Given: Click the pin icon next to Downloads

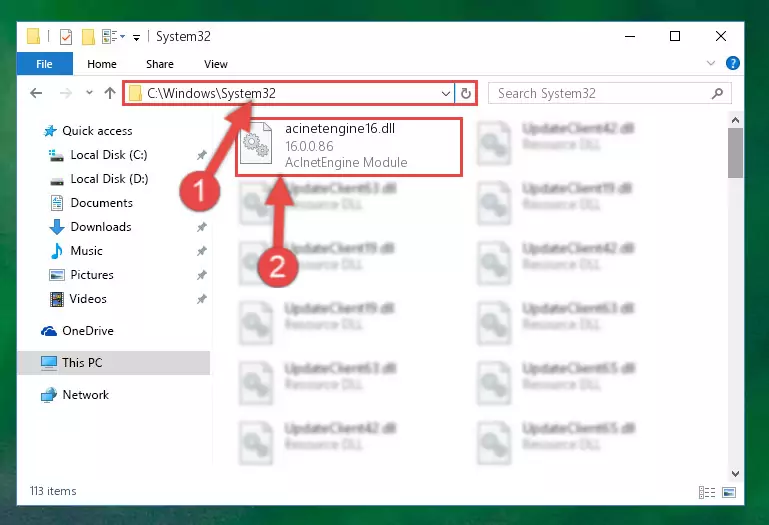Looking at the screenshot, I should [202, 227].
